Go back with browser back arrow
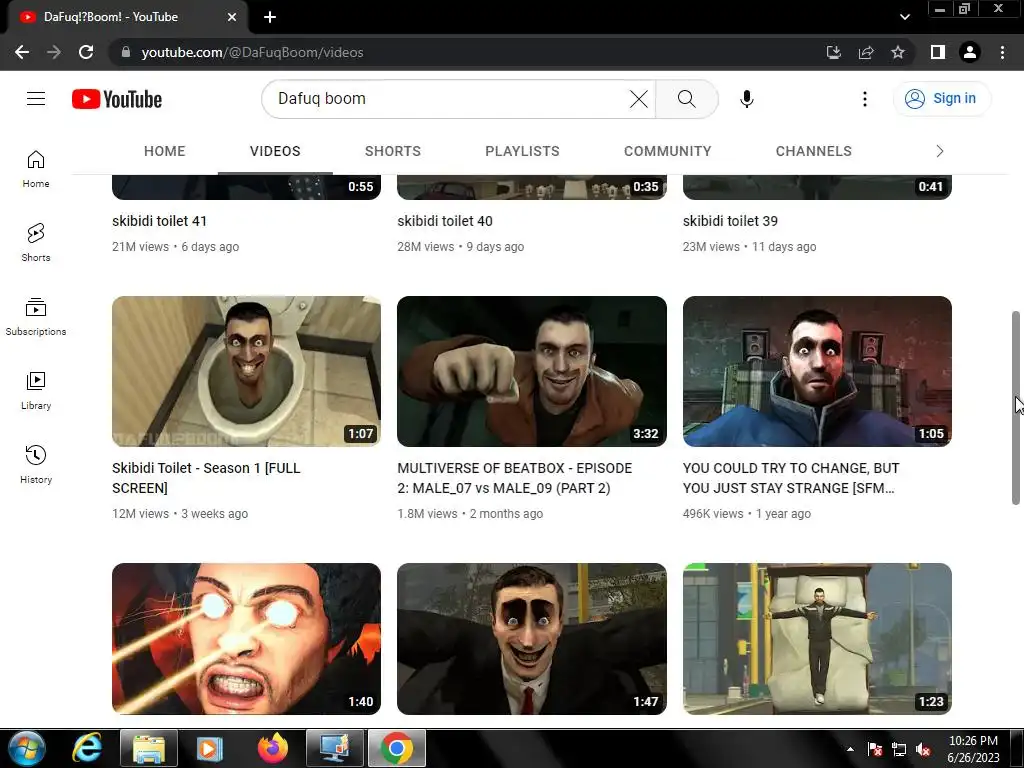Screen dimensions: 1024x768 click(22, 52)
